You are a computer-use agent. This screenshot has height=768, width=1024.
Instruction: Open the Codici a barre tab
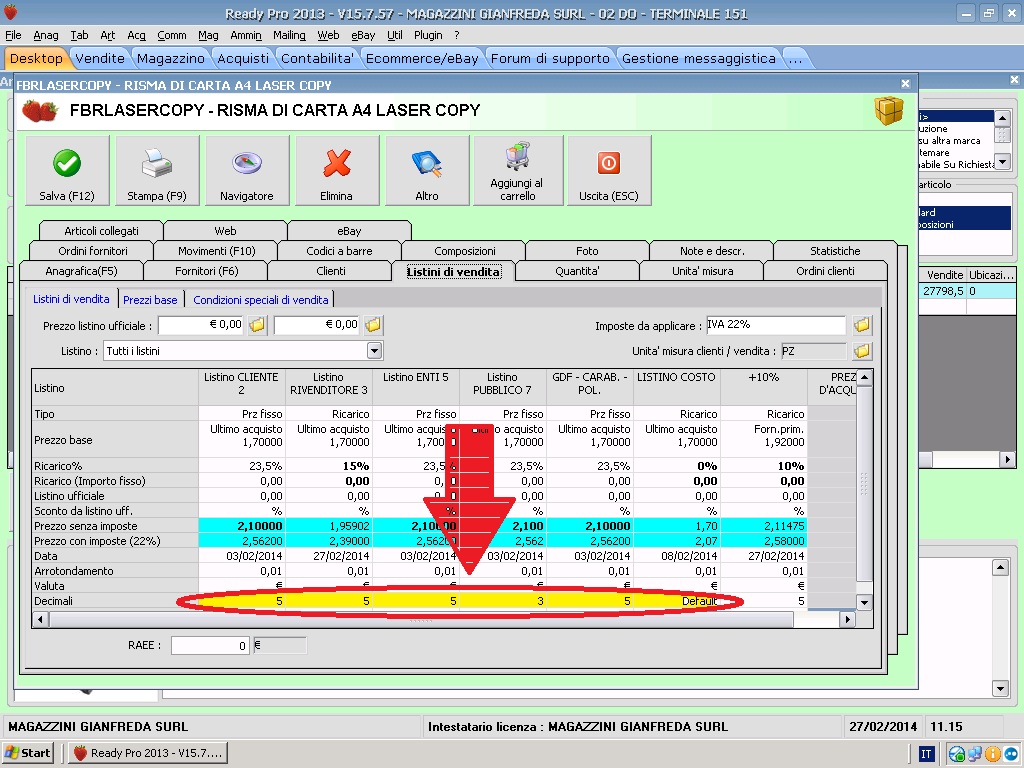coord(340,251)
